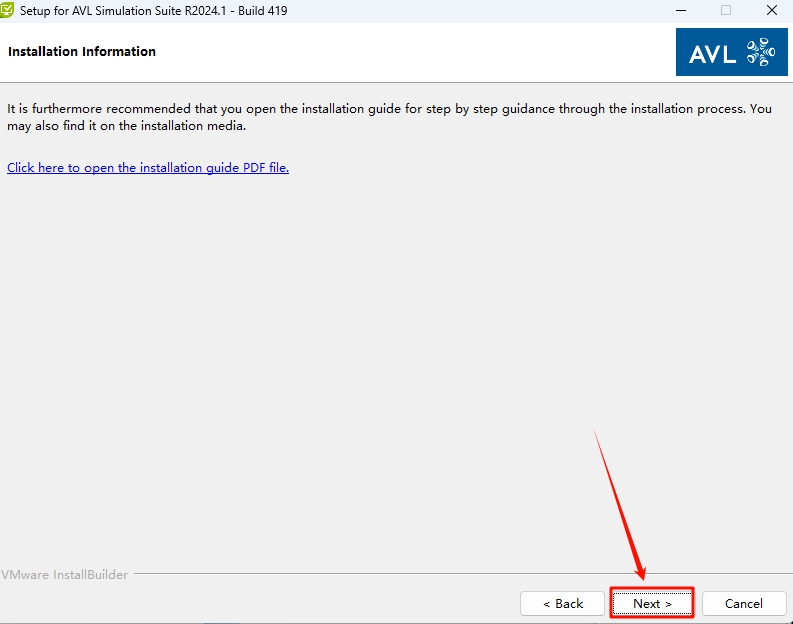
Task: Click the VMware InstallBuilder label
Action: (65, 575)
